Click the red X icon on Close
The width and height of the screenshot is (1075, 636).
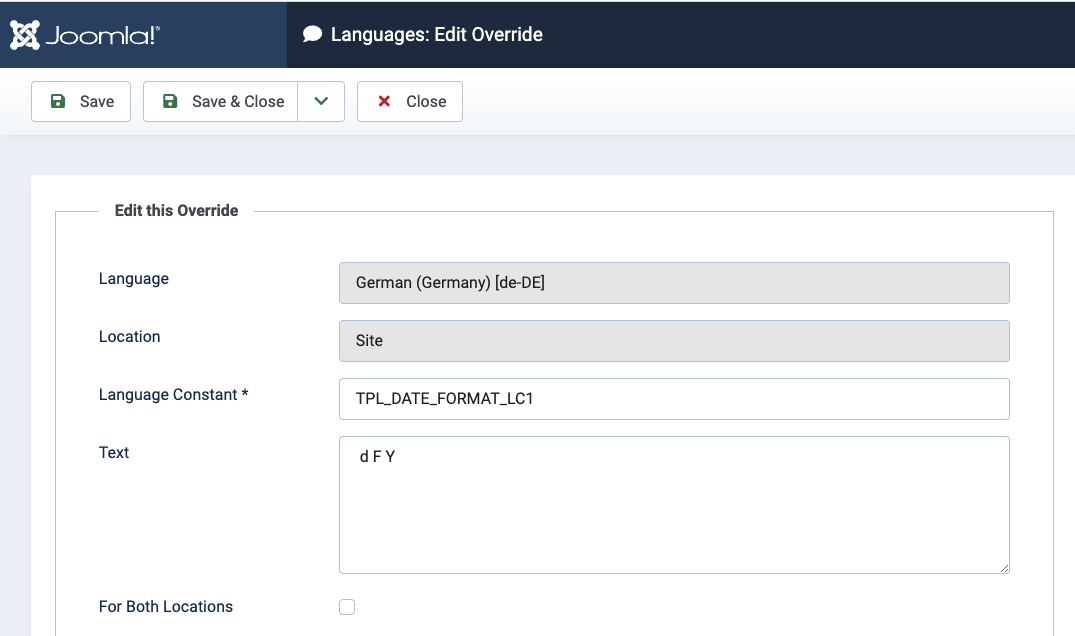[x=384, y=101]
